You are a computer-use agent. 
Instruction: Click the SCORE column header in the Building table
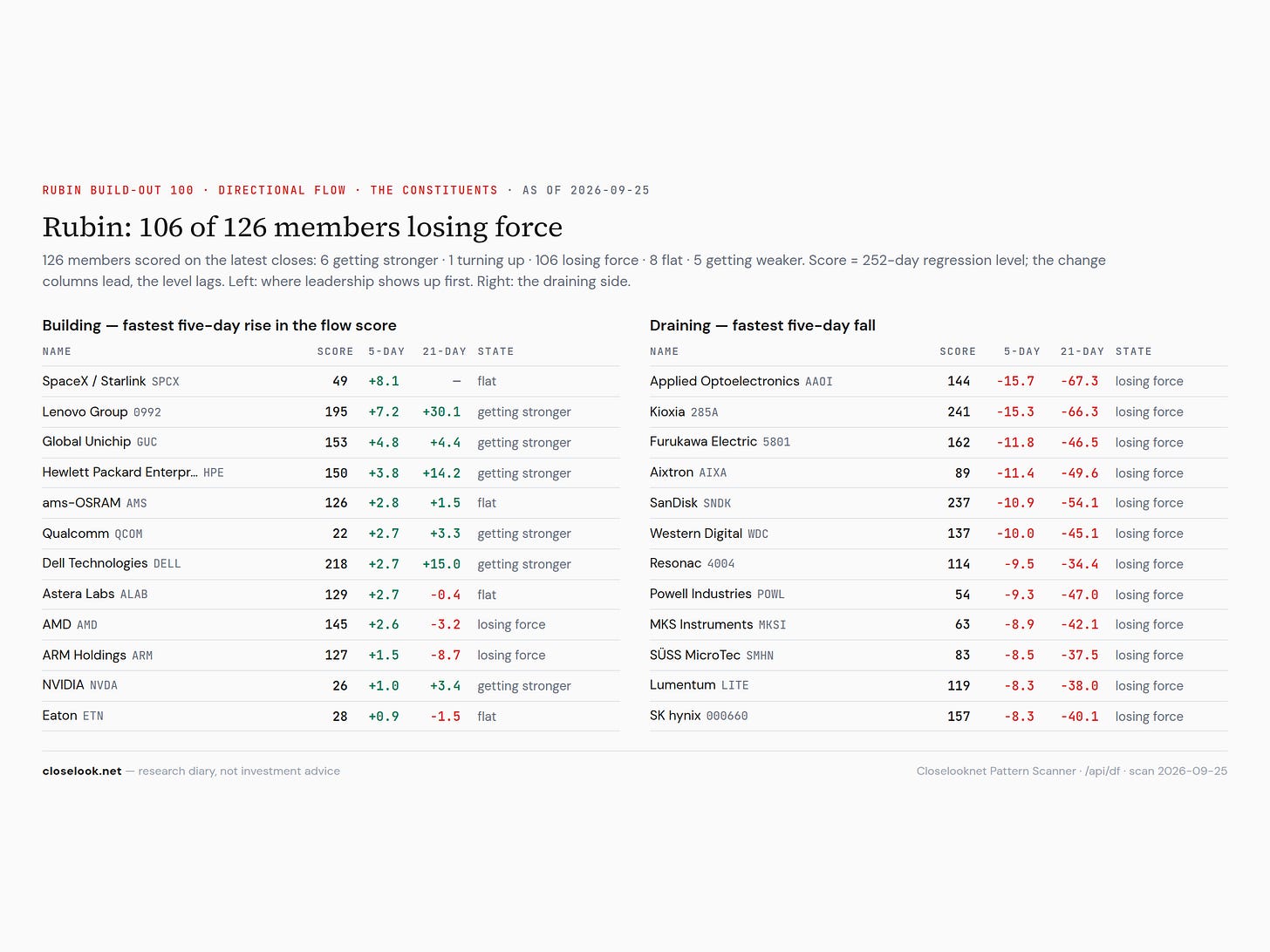(335, 351)
